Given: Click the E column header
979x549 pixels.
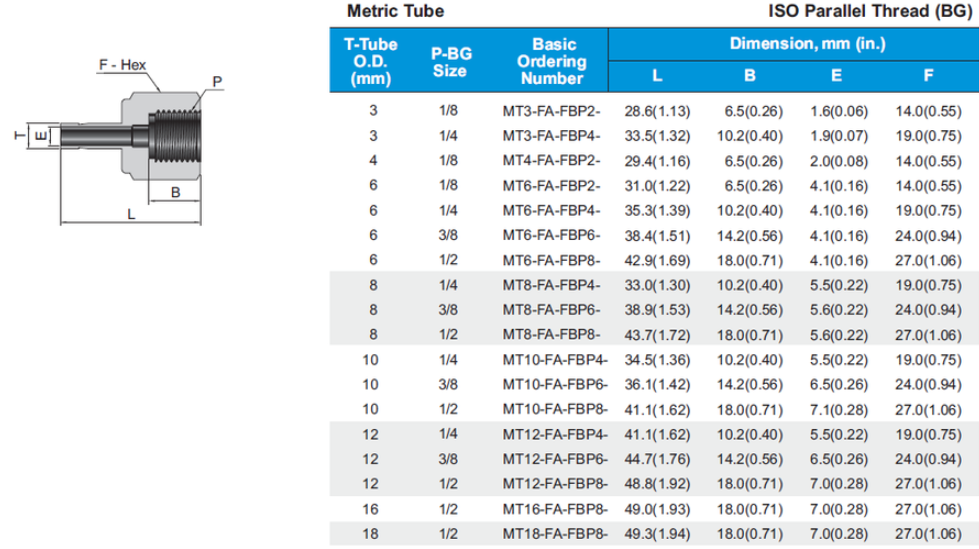Looking at the screenshot, I should tap(836, 76).
